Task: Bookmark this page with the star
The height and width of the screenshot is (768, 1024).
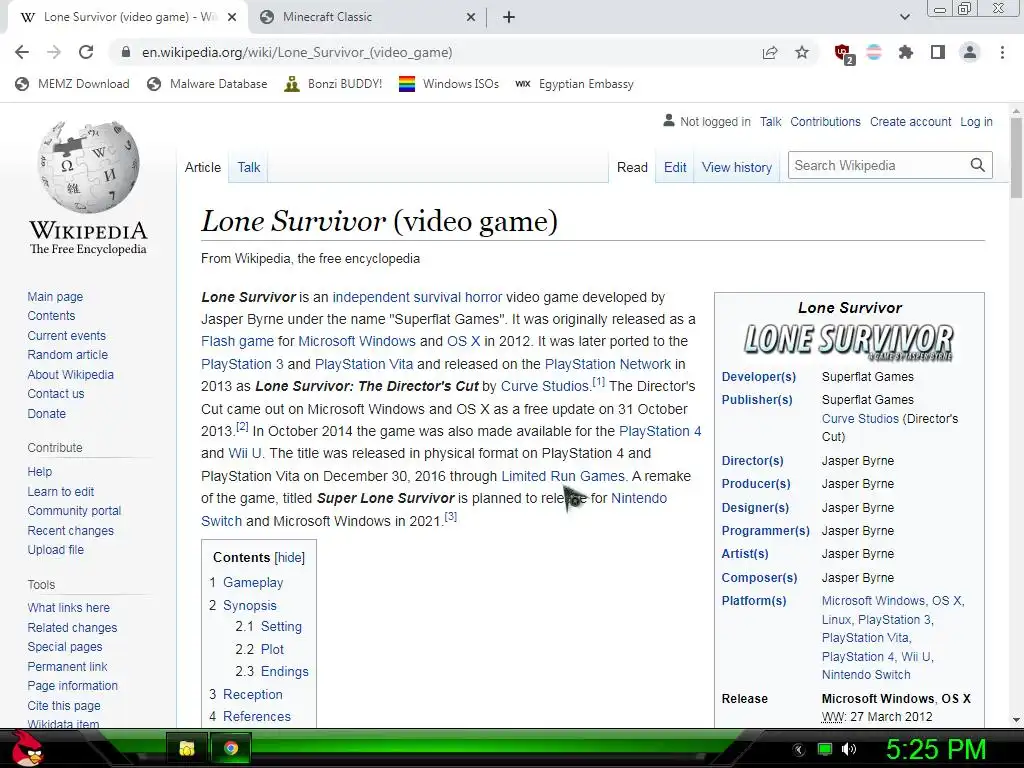Action: tap(802, 52)
